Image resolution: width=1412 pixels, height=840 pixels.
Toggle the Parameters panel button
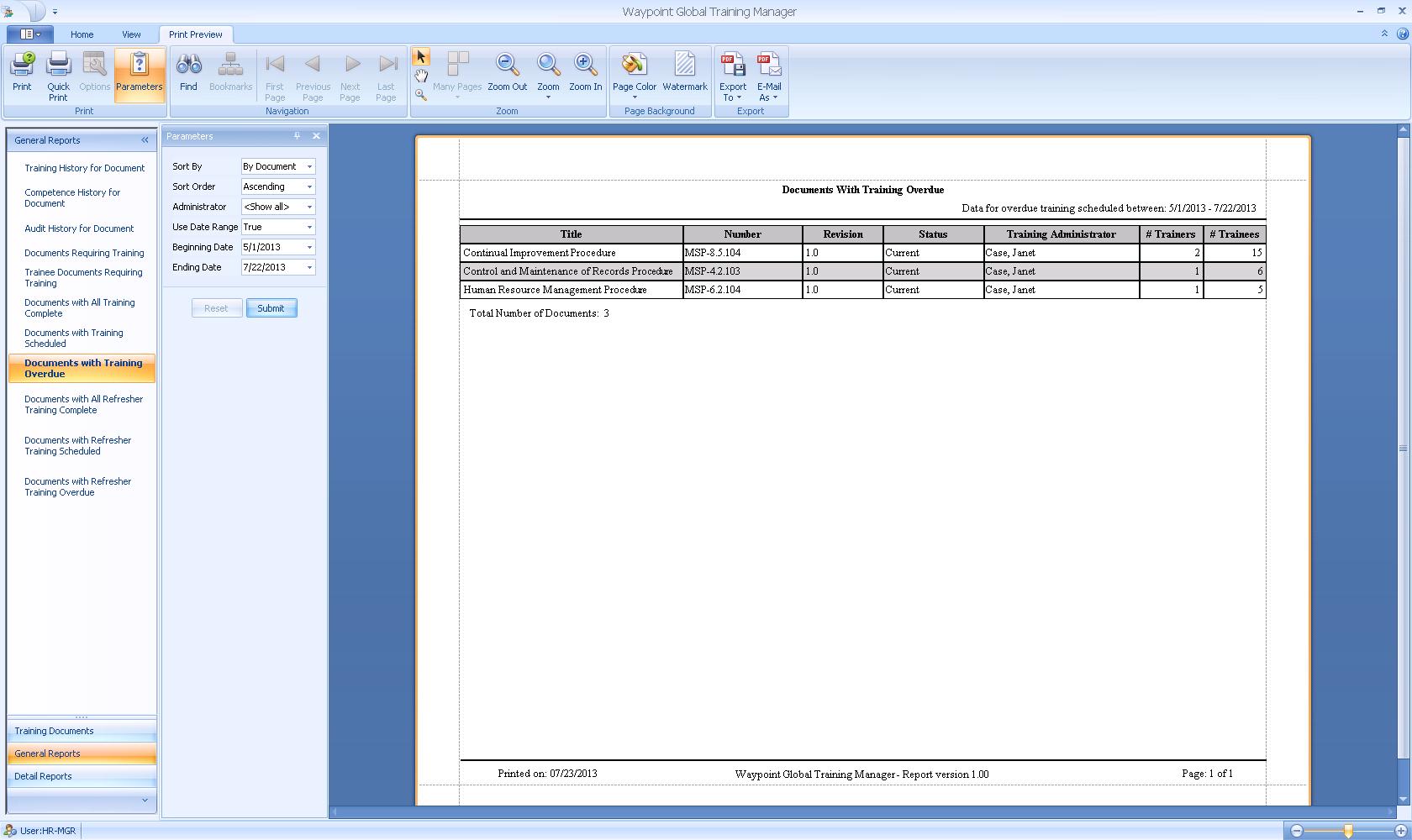[x=139, y=74]
